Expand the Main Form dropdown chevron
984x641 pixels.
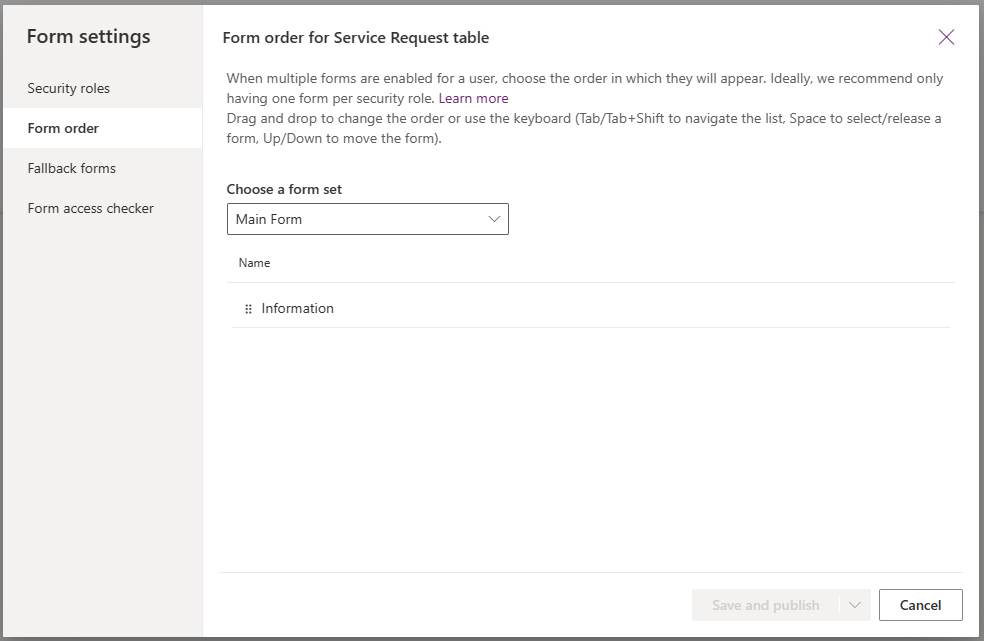pos(494,219)
